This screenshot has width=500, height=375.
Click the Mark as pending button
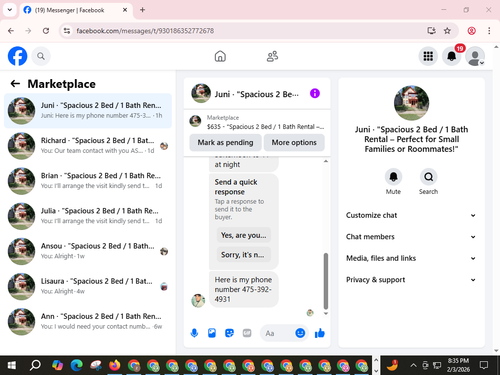pyautogui.click(x=225, y=142)
